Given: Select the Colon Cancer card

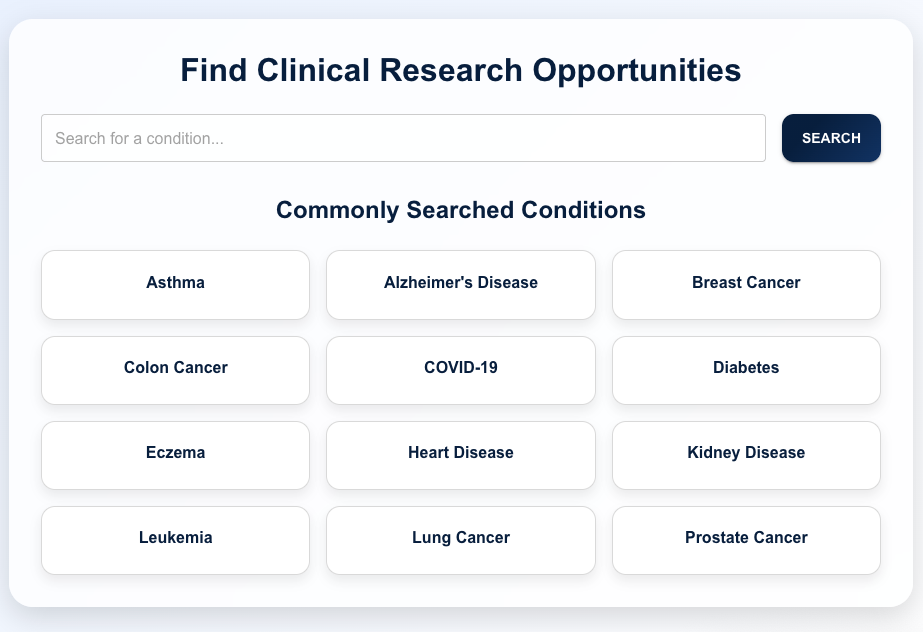Looking at the screenshot, I should (175, 369).
